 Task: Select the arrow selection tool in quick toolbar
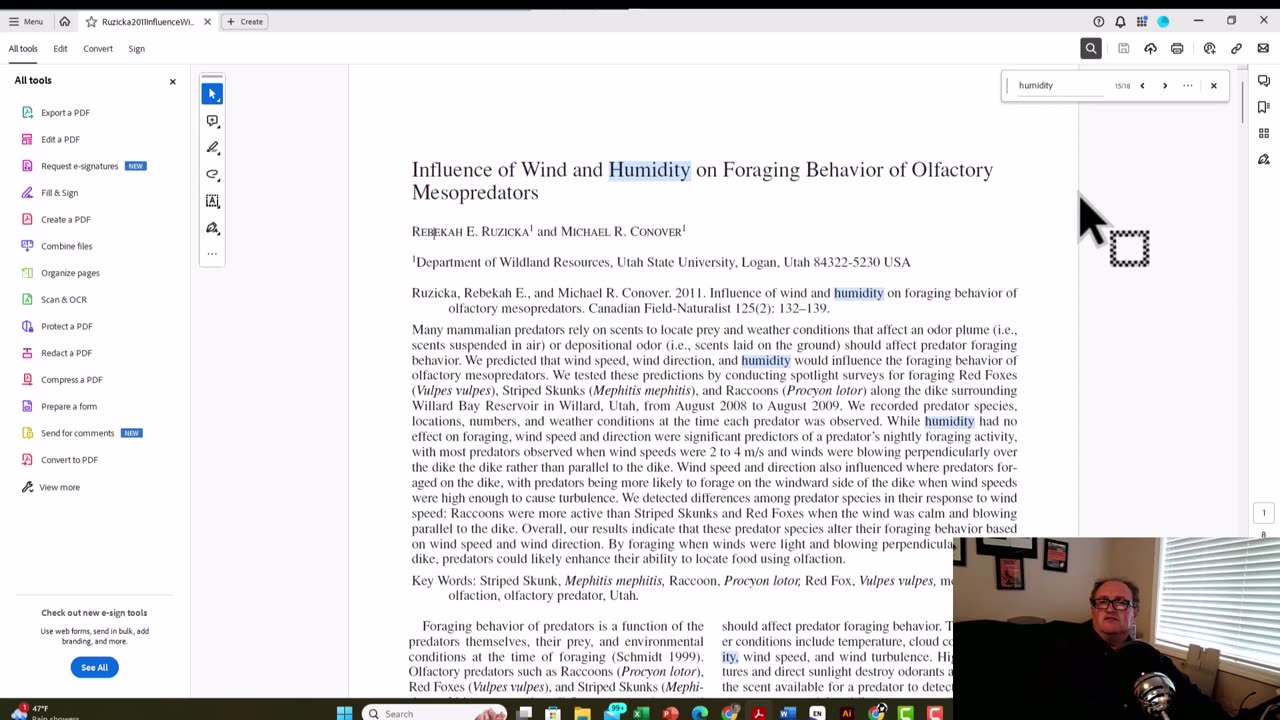pyautogui.click(x=212, y=93)
